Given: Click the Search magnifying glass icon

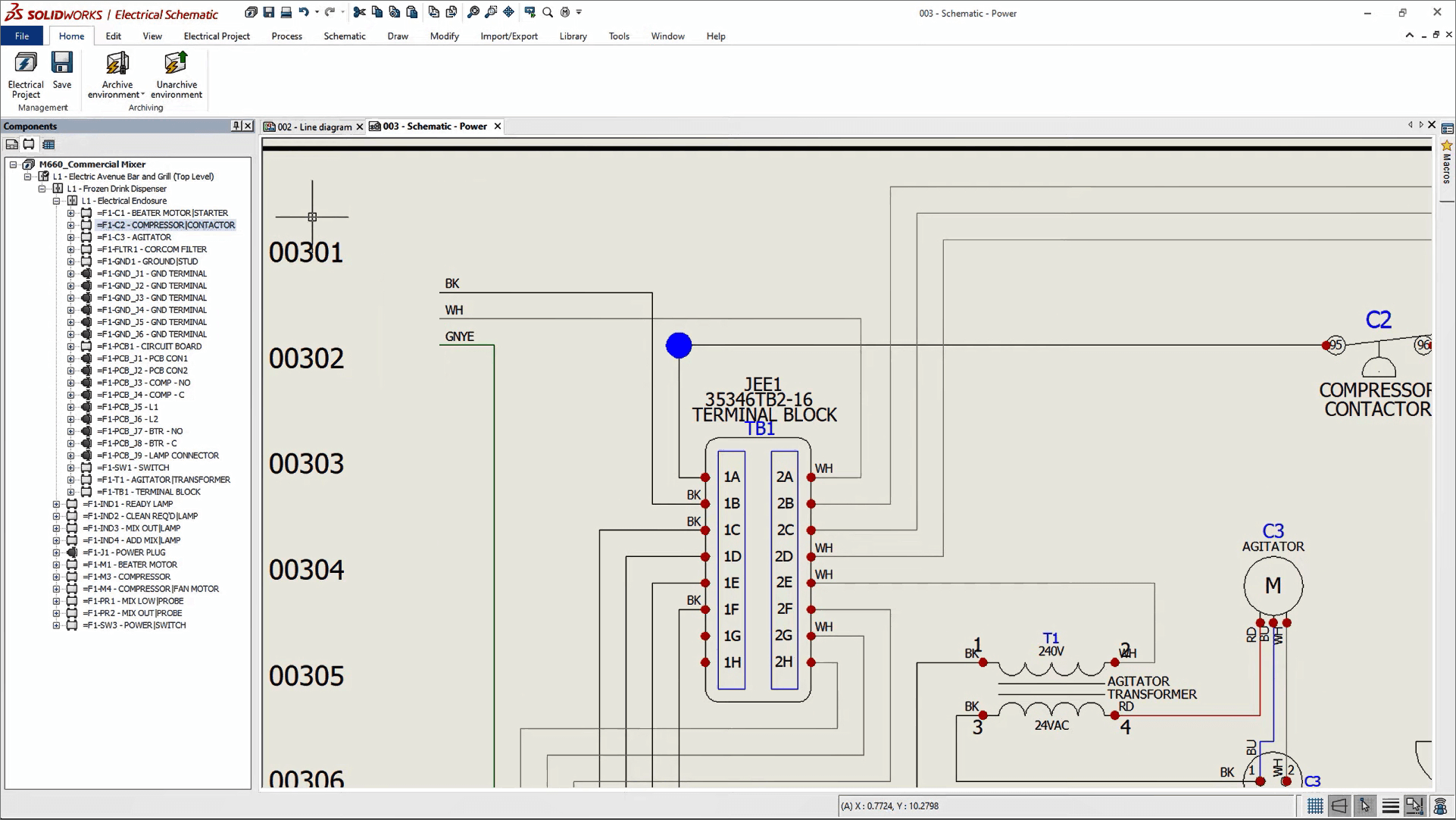Looking at the screenshot, I should 548,12.
